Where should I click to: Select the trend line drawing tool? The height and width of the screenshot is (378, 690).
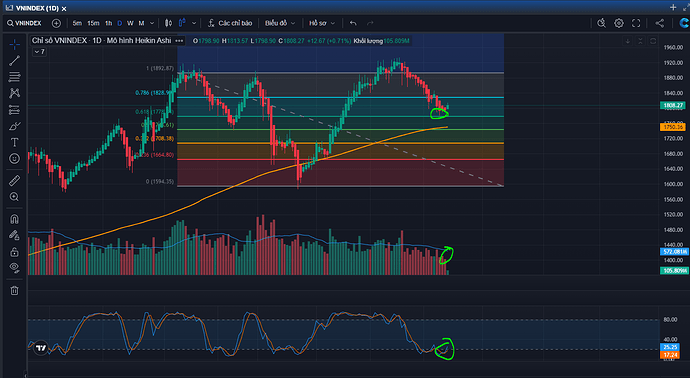tap(15, 61)
